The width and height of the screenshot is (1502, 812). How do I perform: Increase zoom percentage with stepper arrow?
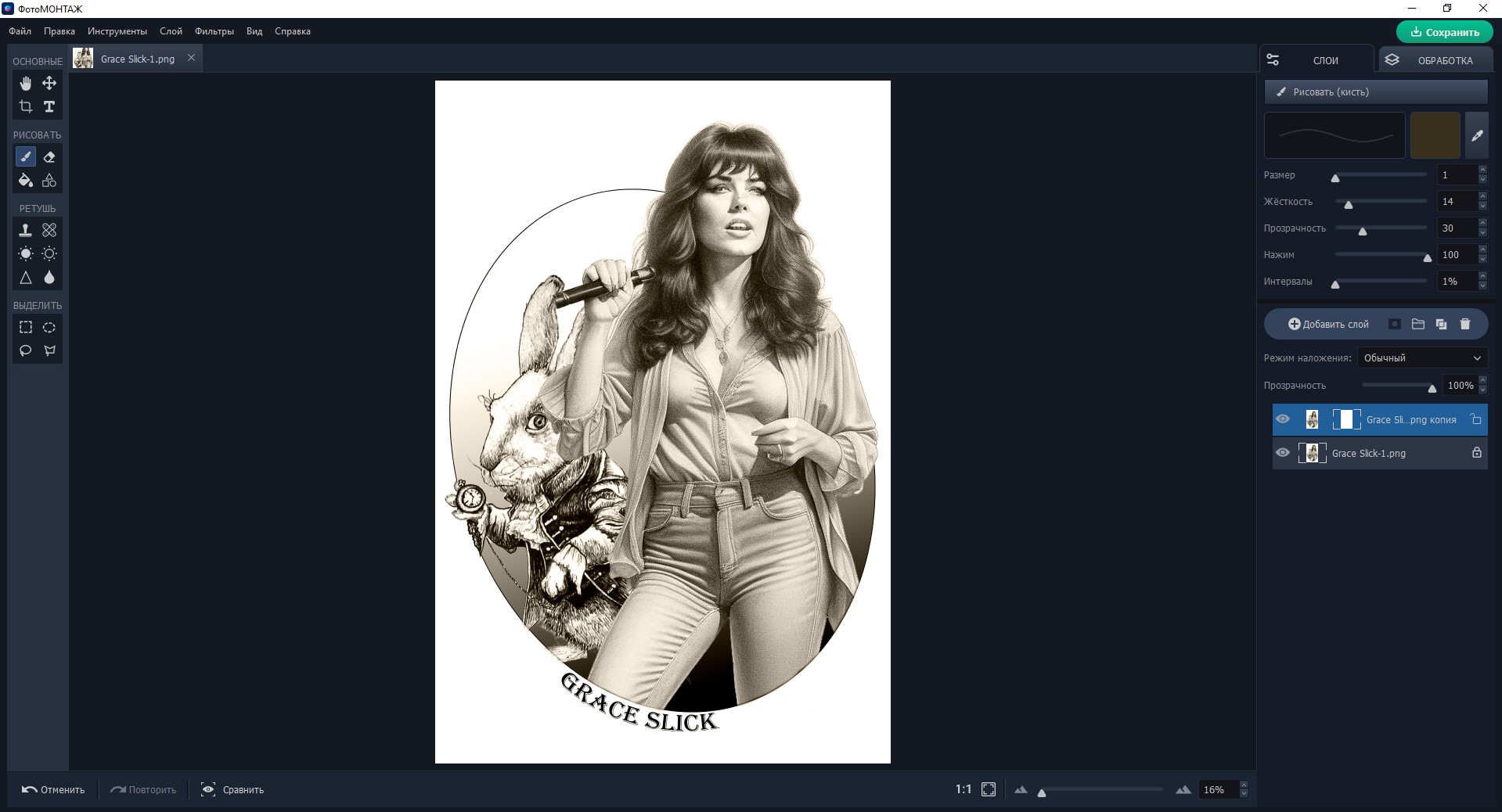(x=1244, y=785)
